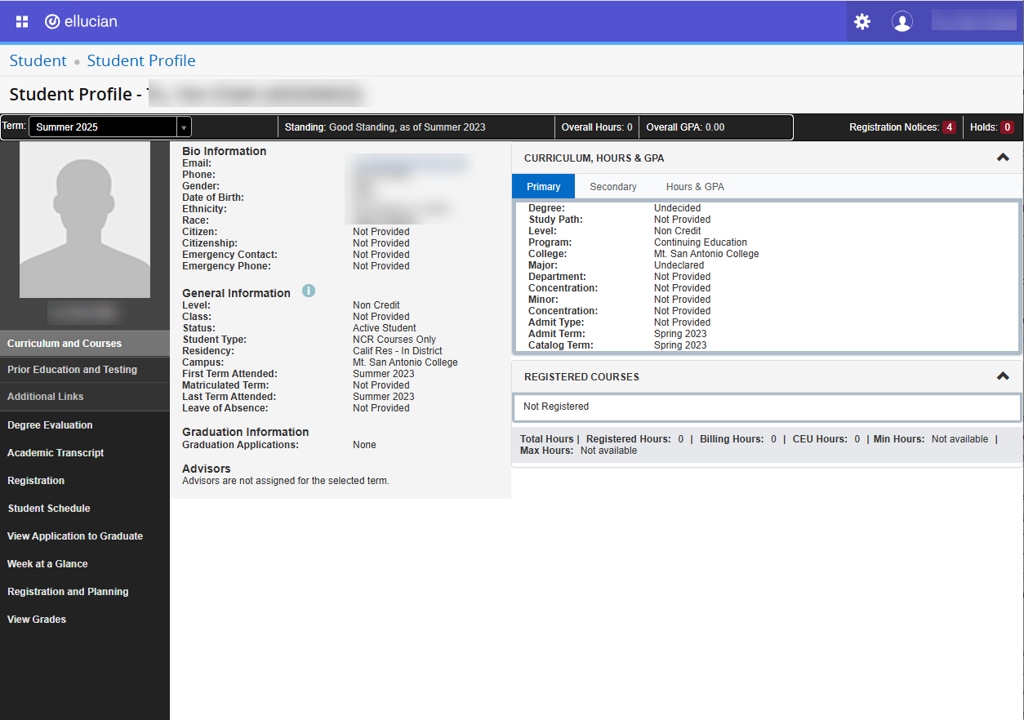This screenshot has height=720, width=1024.
Task: Open Degree Evaluation link in sidebar
Action: pos(50,425)
